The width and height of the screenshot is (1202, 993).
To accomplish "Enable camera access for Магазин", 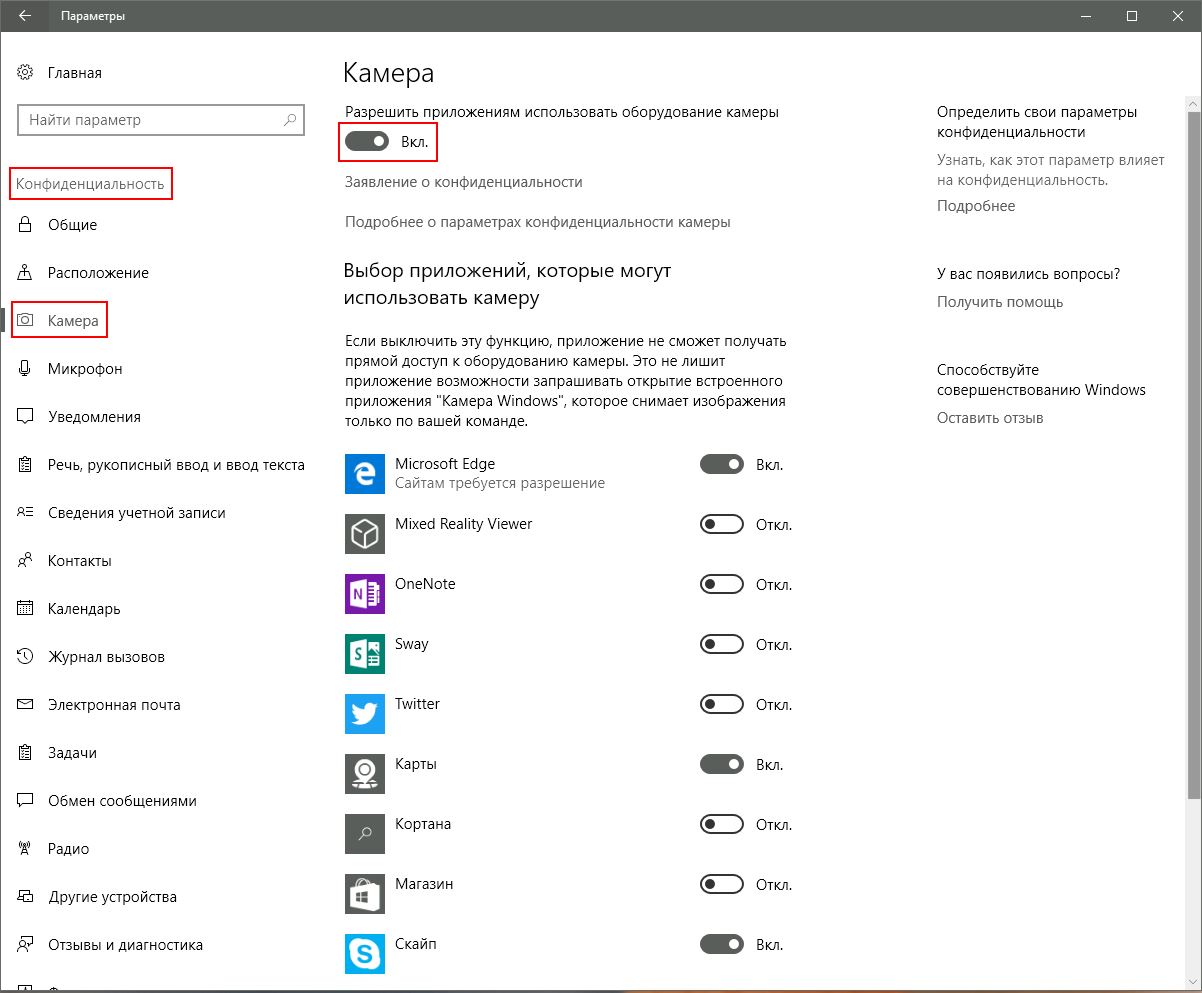I will pyautogui.click(x=722, y=884).
